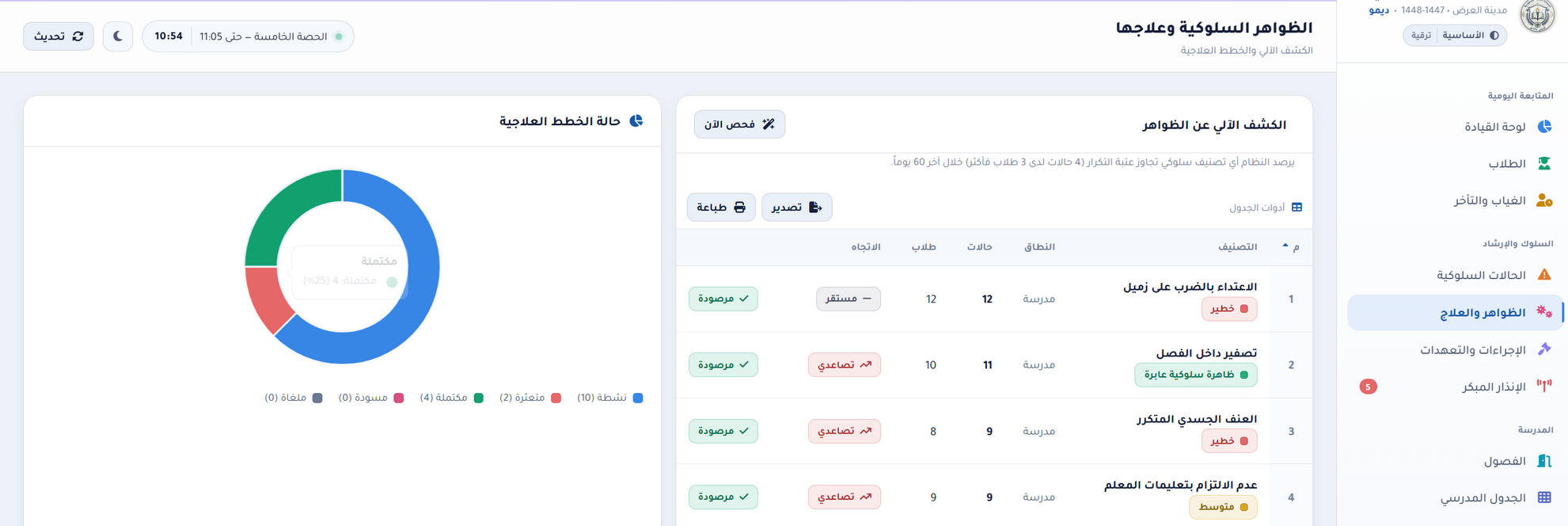Click the badge showing 5 alerts
Image resolution: width=1568 pixels, height=526 pixels.
click(1368, 387)
